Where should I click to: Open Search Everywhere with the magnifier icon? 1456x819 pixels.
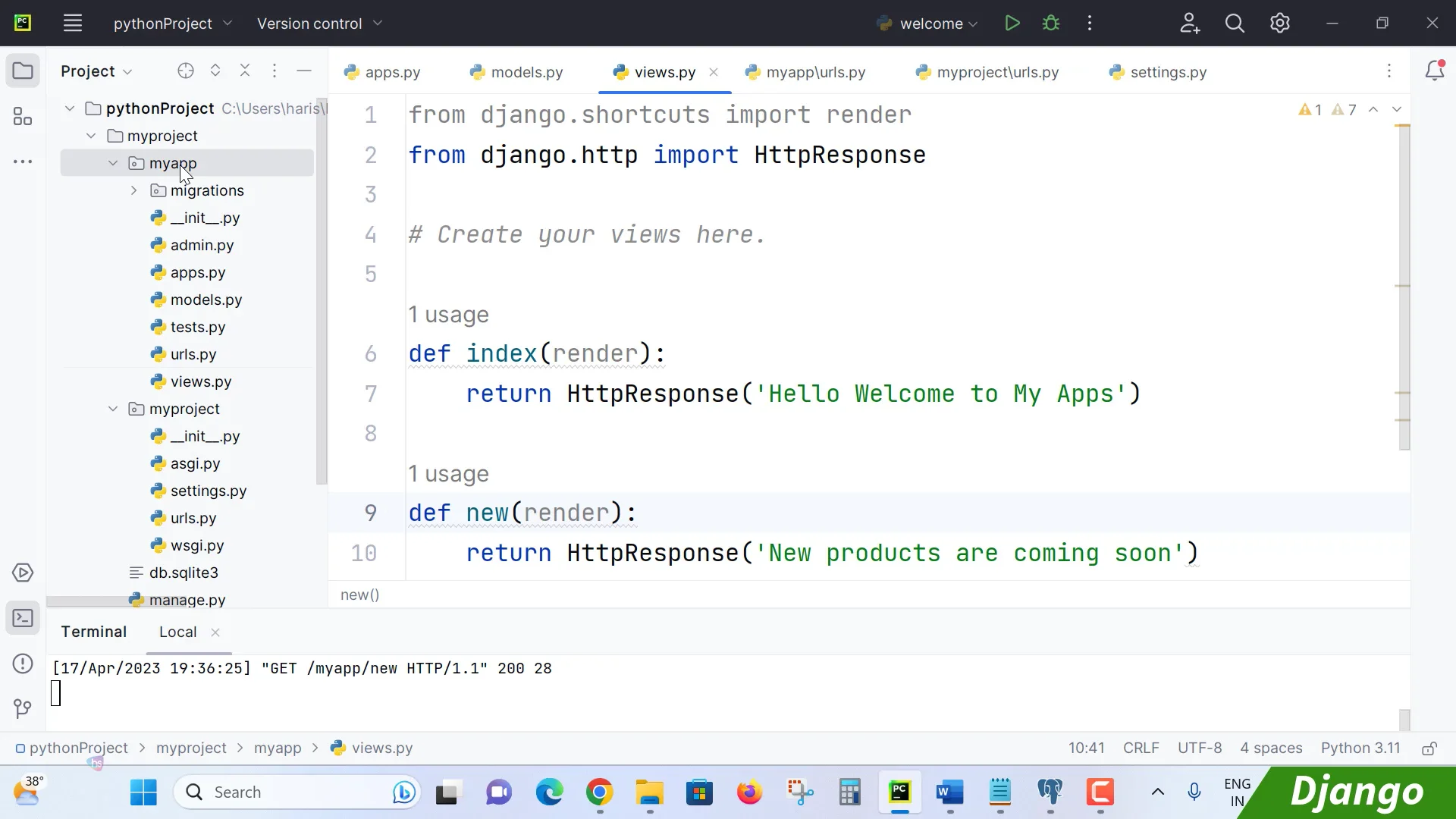pyautogui.click(x=1235, y=23)
